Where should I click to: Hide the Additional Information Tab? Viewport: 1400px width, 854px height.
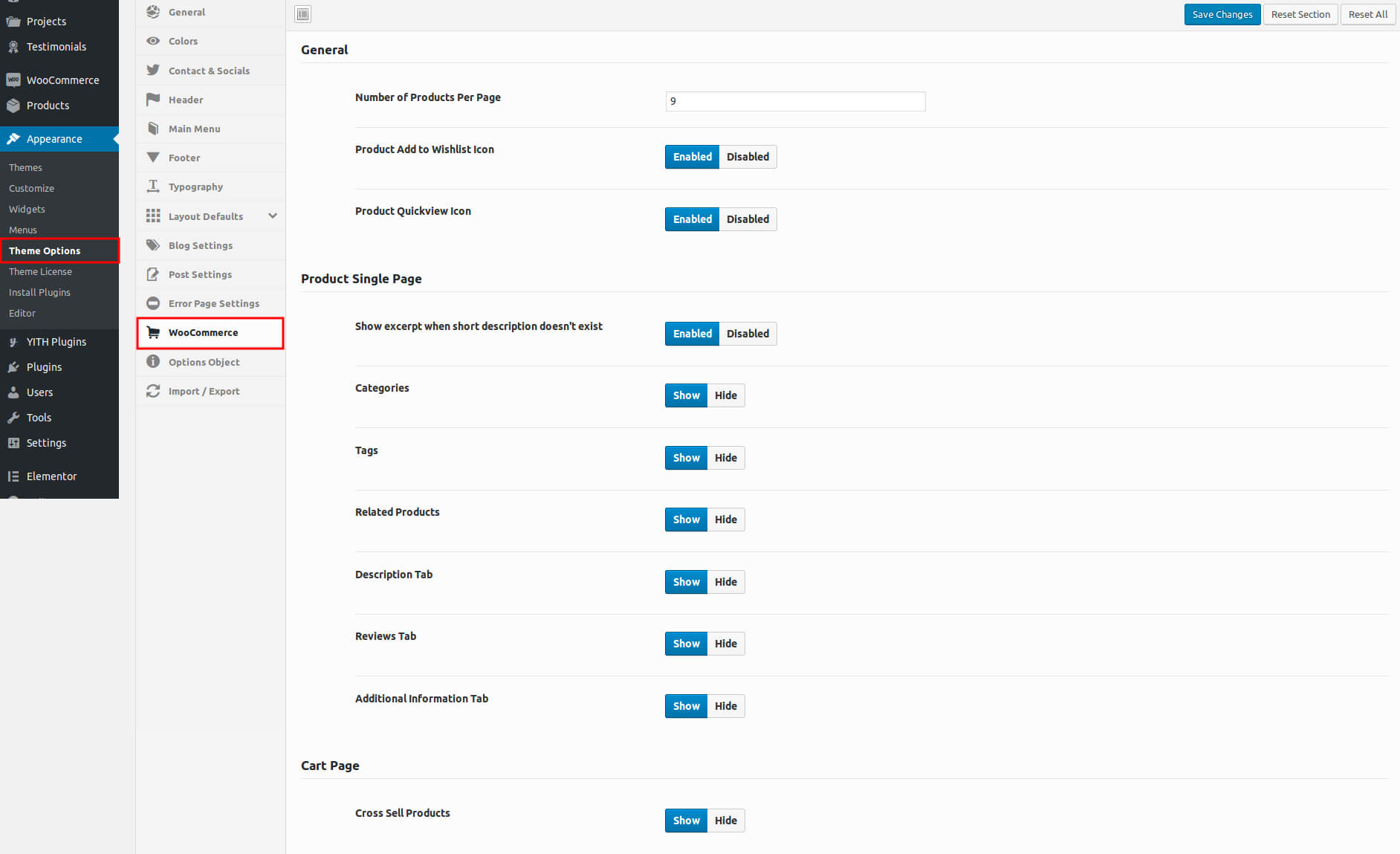click(x=726, y=706)
